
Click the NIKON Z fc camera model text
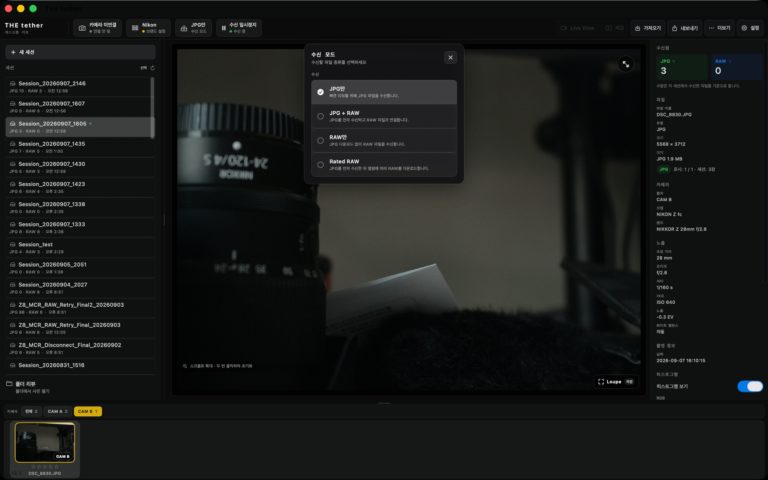click(x=669, y=214)
